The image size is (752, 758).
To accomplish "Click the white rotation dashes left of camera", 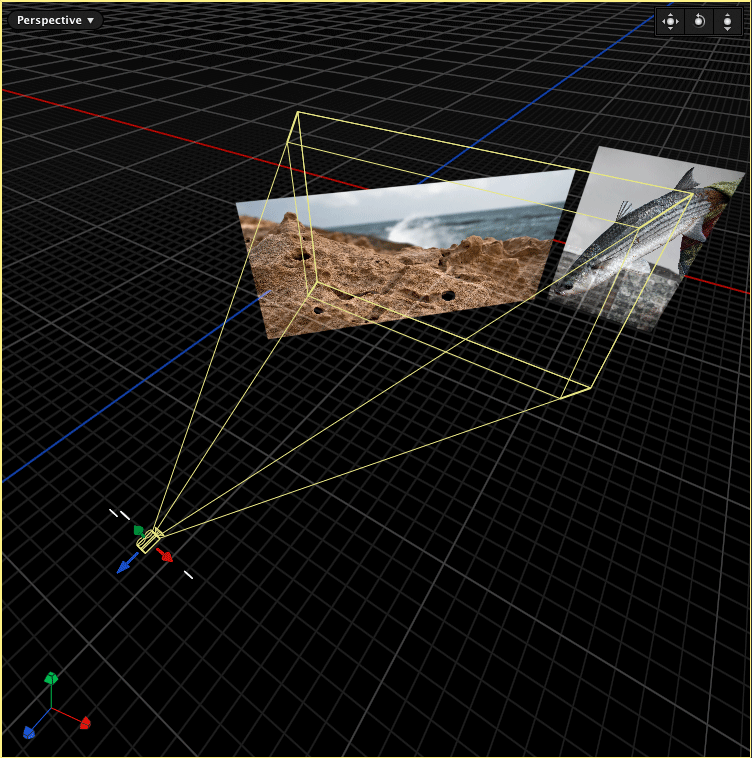I will 119,514.
